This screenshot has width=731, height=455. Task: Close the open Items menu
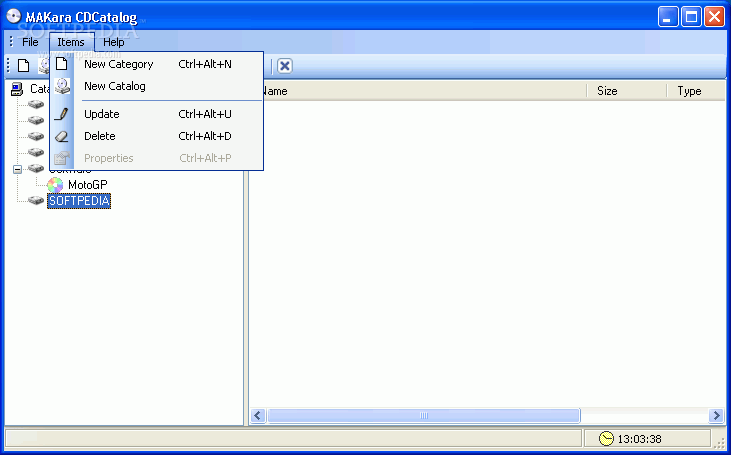(71, 42)
